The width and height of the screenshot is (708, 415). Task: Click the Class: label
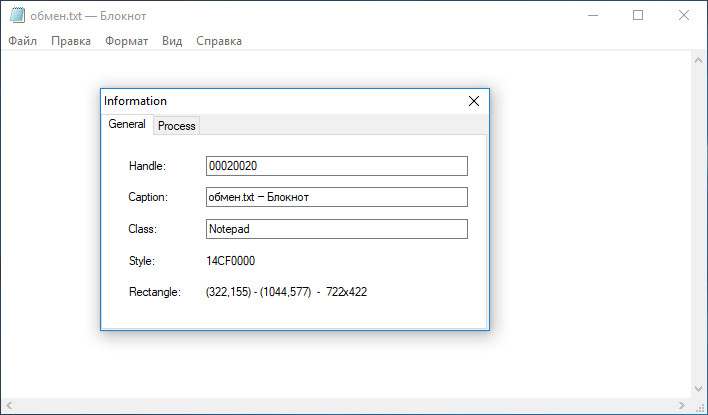[x=143, y=229]
